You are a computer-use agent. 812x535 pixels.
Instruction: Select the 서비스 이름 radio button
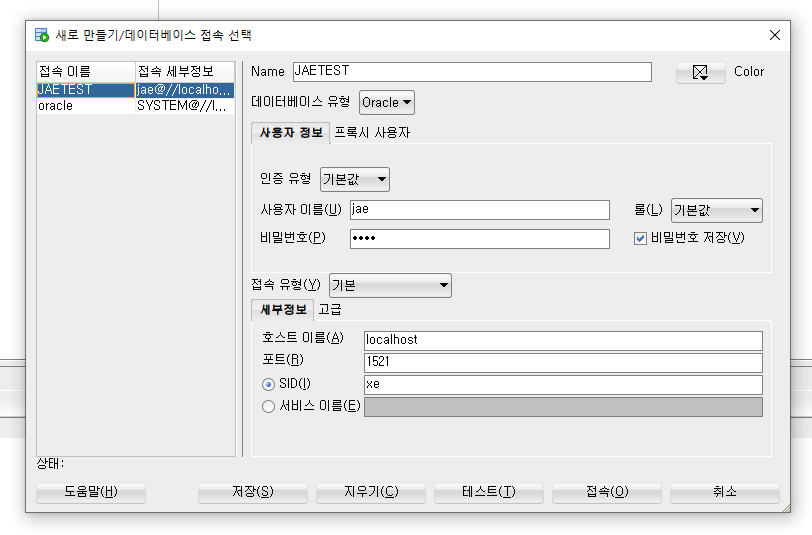[x=268, y=407]
